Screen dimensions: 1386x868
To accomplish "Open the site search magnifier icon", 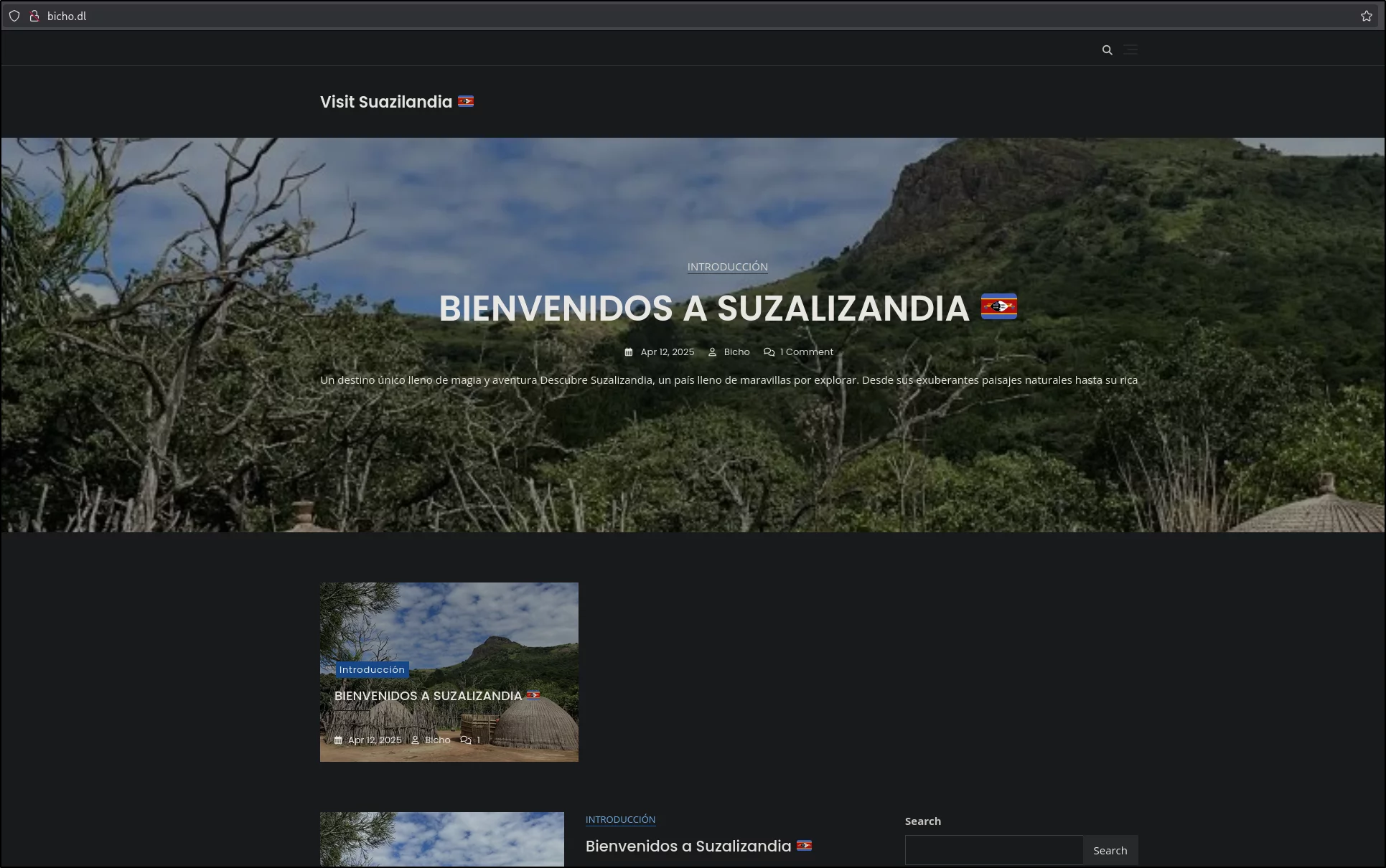I will 1107,50.
